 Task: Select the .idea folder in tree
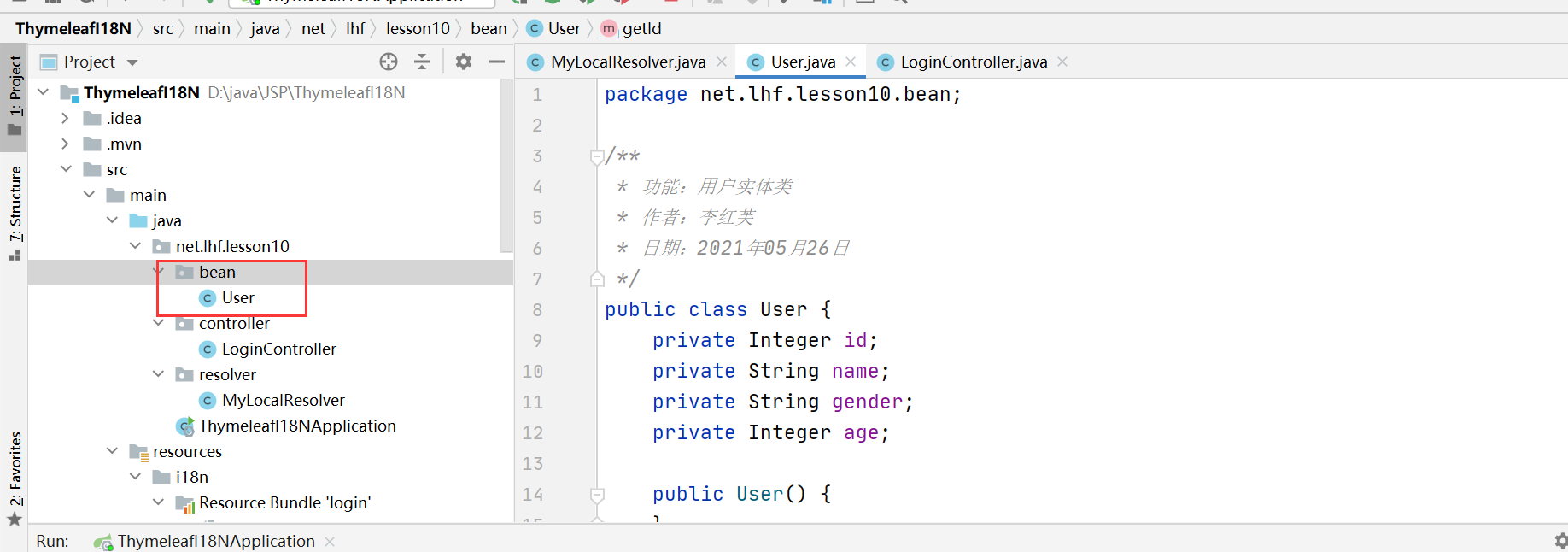124,118
